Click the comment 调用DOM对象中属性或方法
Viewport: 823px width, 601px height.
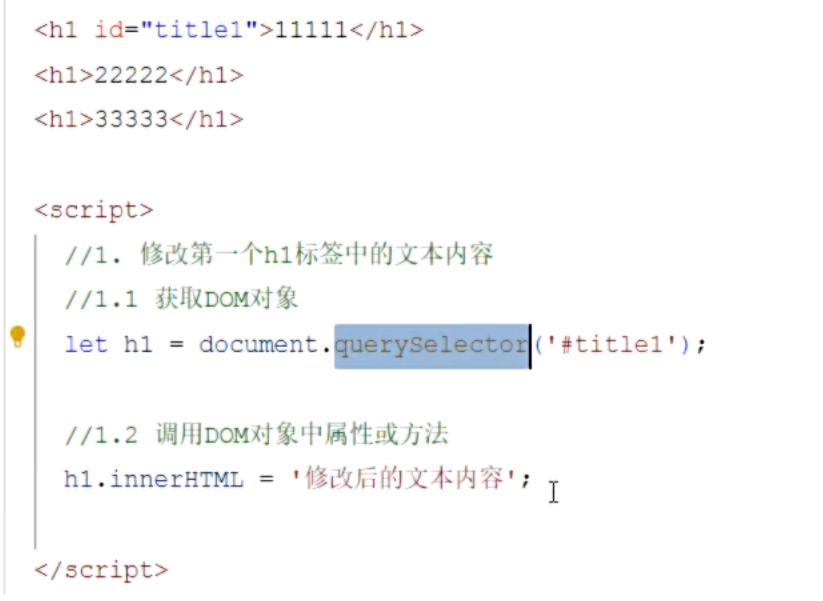[x=257, y=435]
